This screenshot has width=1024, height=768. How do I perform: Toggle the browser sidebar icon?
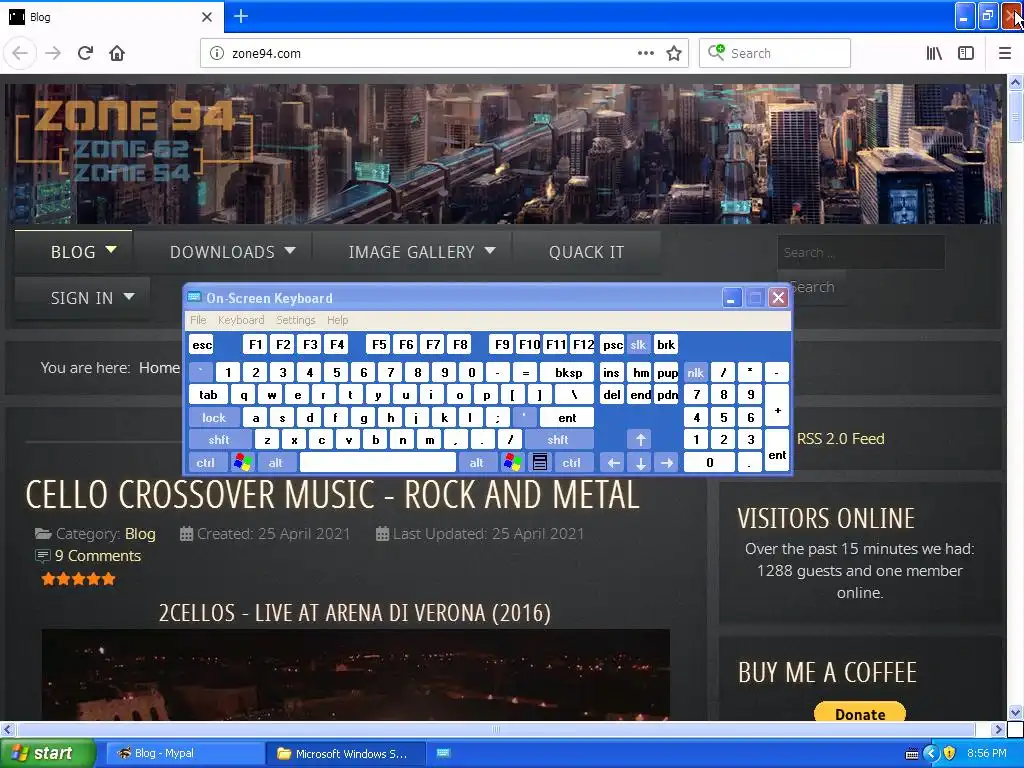[966, 53]
